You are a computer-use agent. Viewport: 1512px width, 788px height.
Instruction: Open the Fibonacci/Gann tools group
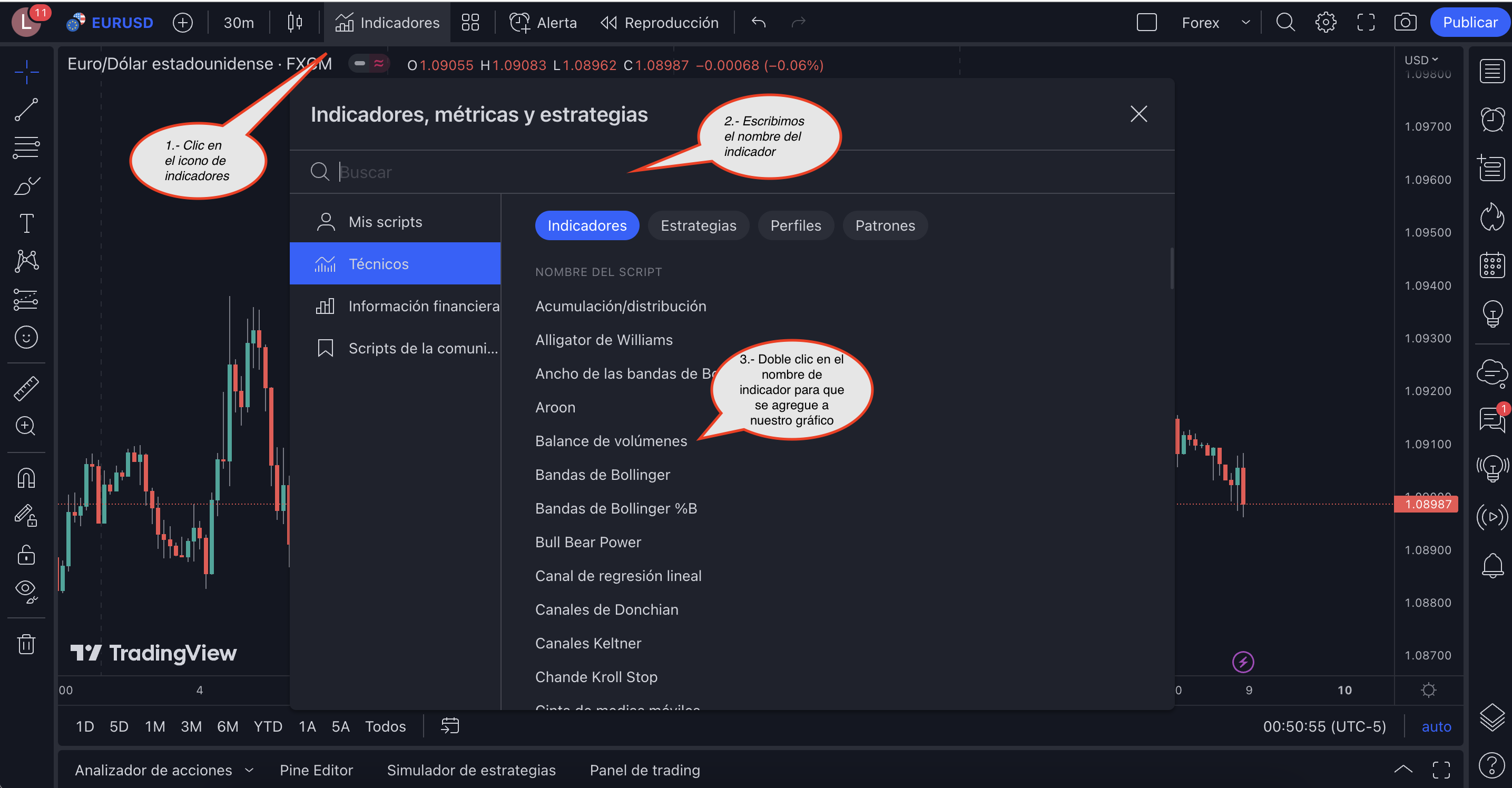click(x=26, y=148)
